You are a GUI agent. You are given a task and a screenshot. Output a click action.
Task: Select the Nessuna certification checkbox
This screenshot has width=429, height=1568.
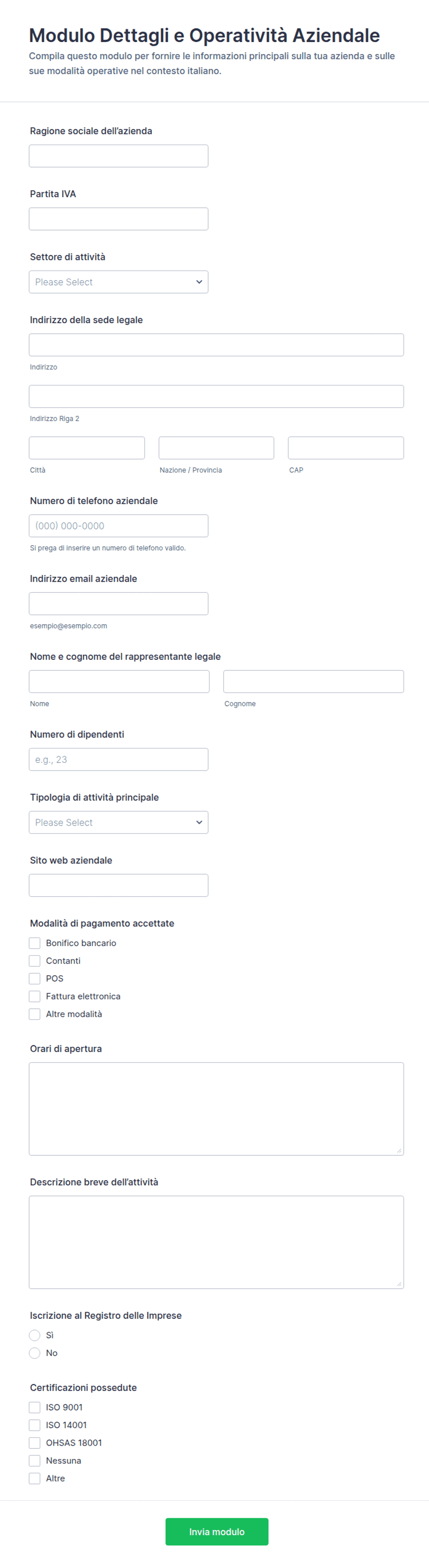pyautogui.click(x=35, y=1460)
